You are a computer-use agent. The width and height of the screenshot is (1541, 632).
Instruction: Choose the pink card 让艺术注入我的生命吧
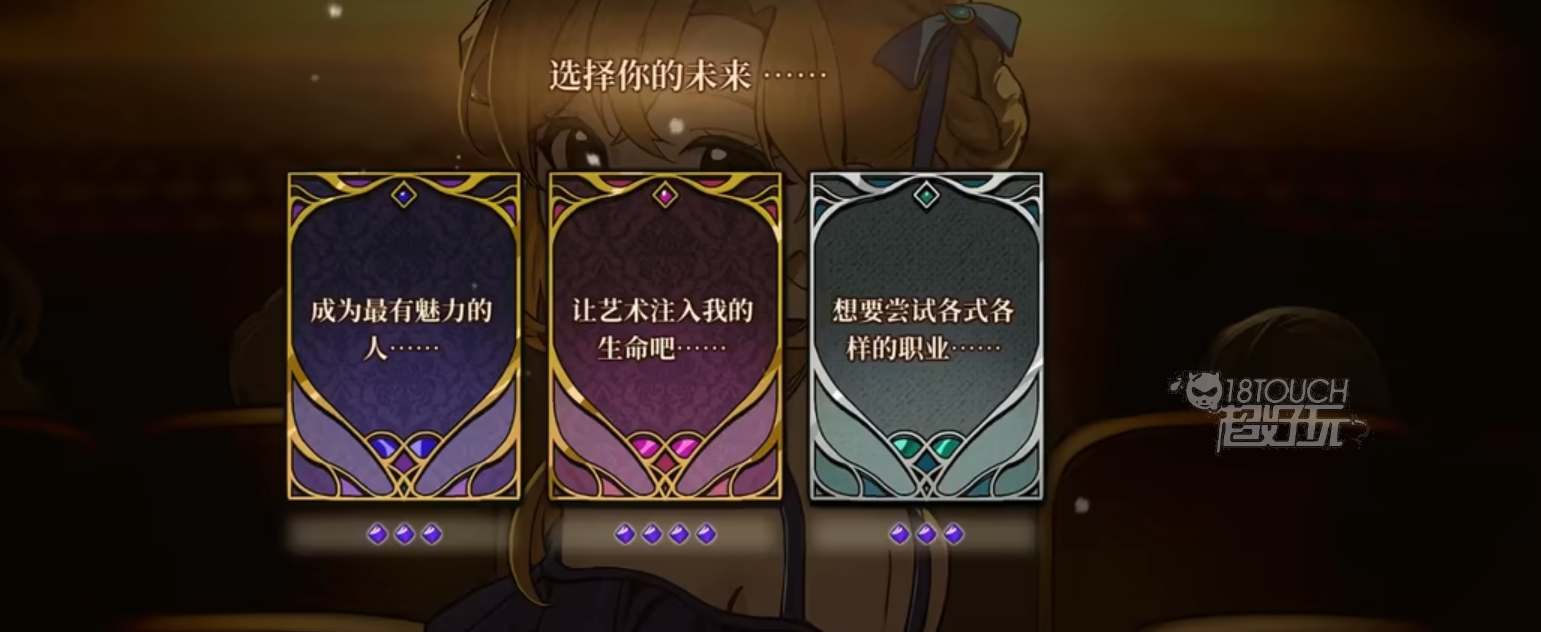click(x=665, y=336)
